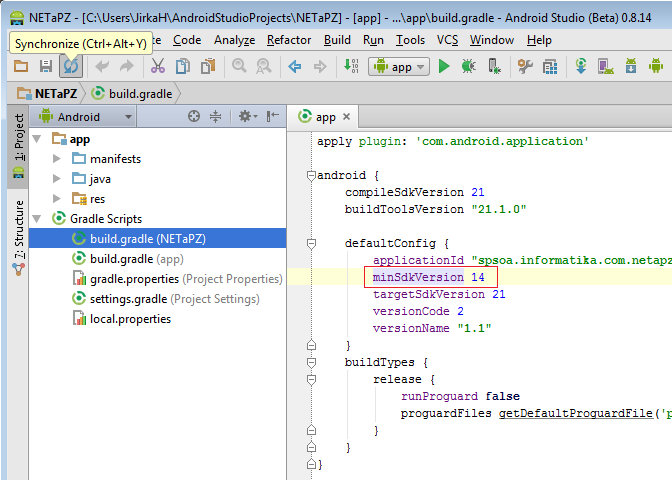Viewport: 672px width, 480px height.
Task: Toggle the 1: Project side tab
Action: [18, 146]
